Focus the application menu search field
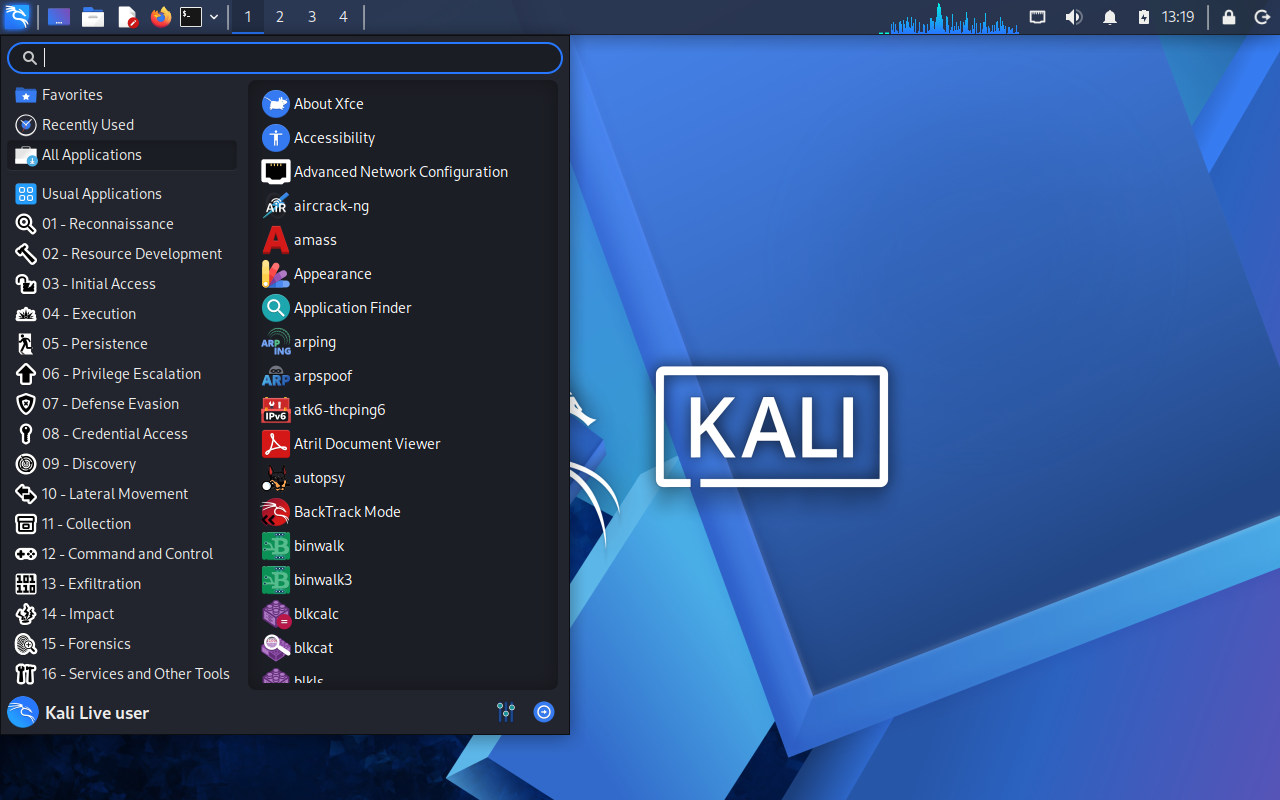1280x800 pixels. (285, 58)
